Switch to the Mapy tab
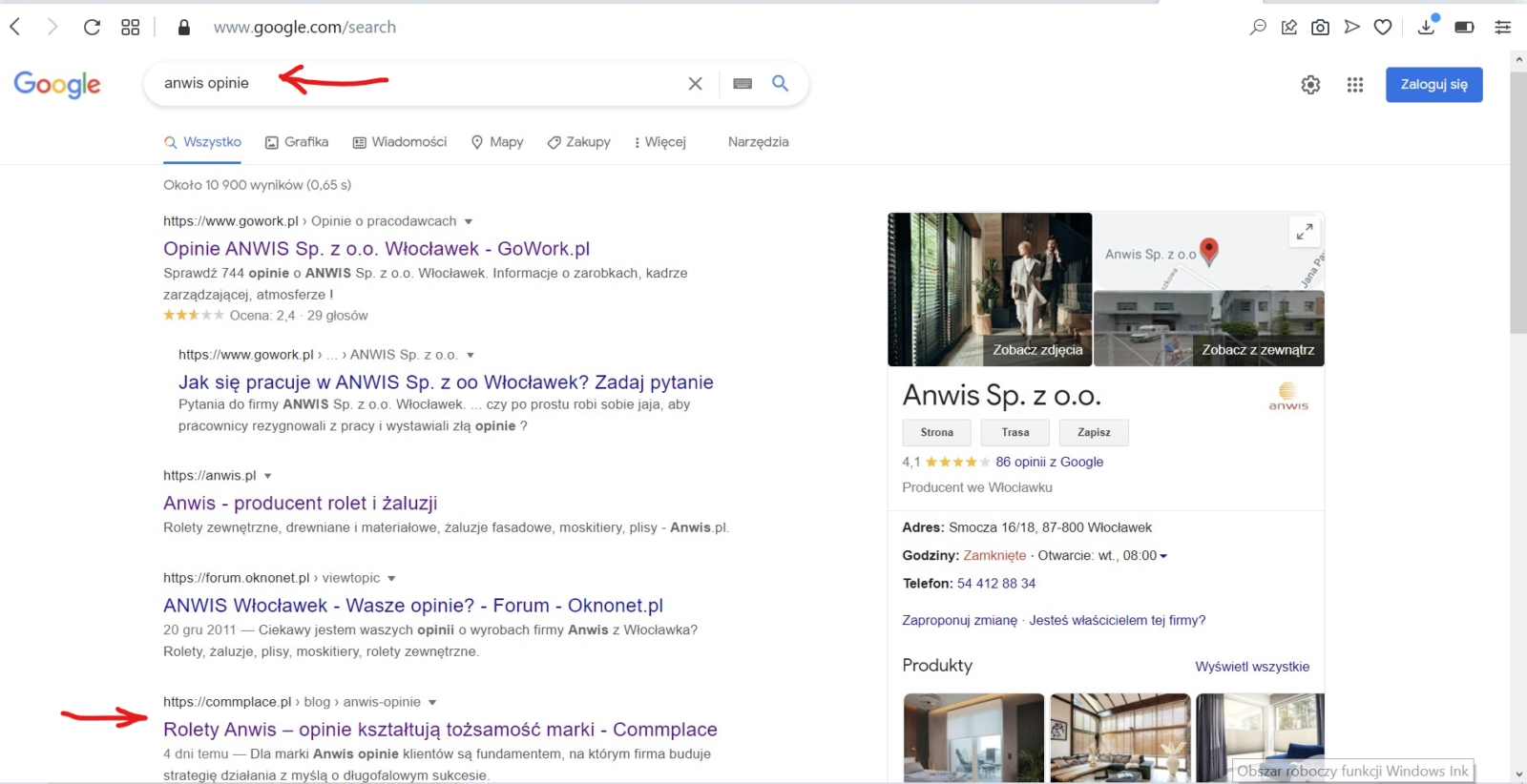1527x784 pixels. tap(497, 142)
